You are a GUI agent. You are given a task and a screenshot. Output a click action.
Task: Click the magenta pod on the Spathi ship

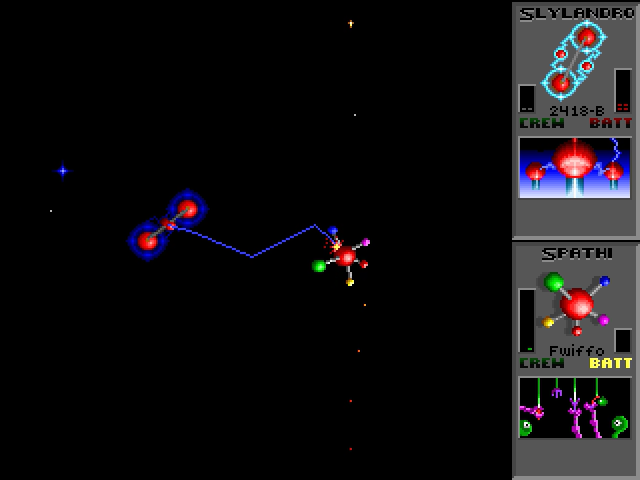click(366, 242)
